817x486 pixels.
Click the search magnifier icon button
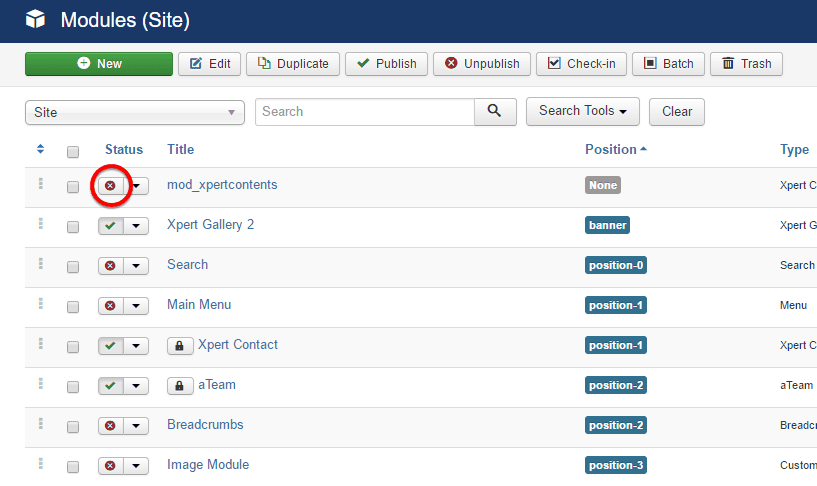click(495, 112)
